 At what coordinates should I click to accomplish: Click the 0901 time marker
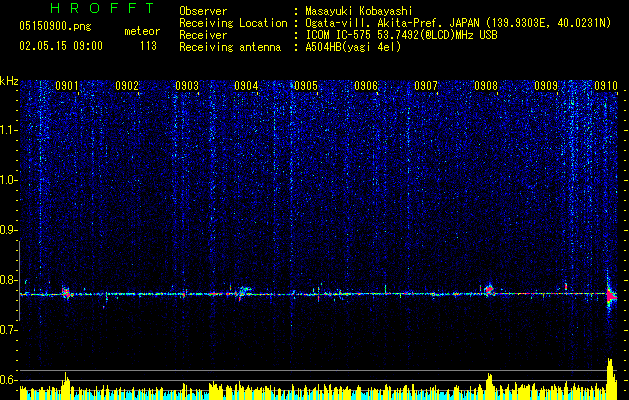tap(67, 86)
